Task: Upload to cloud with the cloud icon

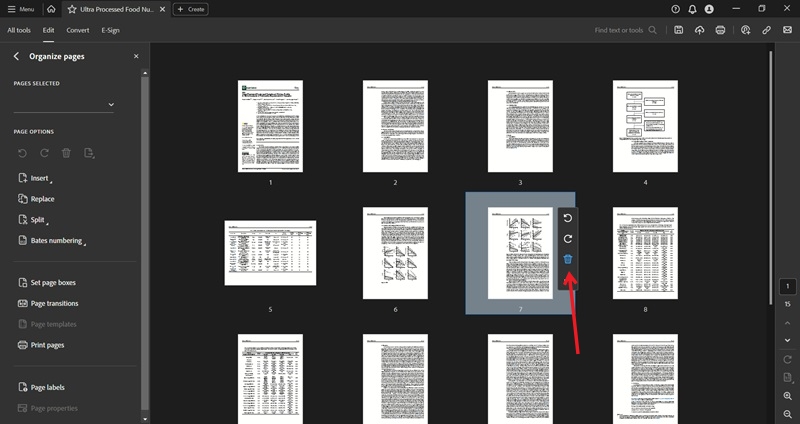Action: (699, 30)
